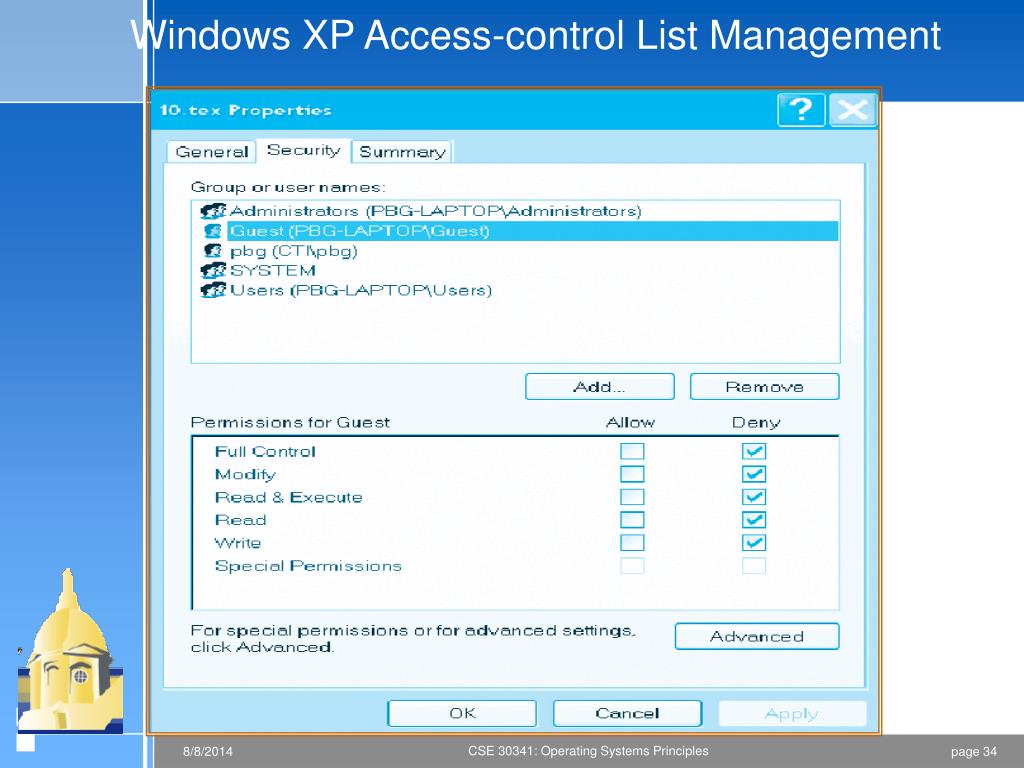
Task: Uncheck Deny for Full Control
Action: pyautogui.click(x=754, y=451)
